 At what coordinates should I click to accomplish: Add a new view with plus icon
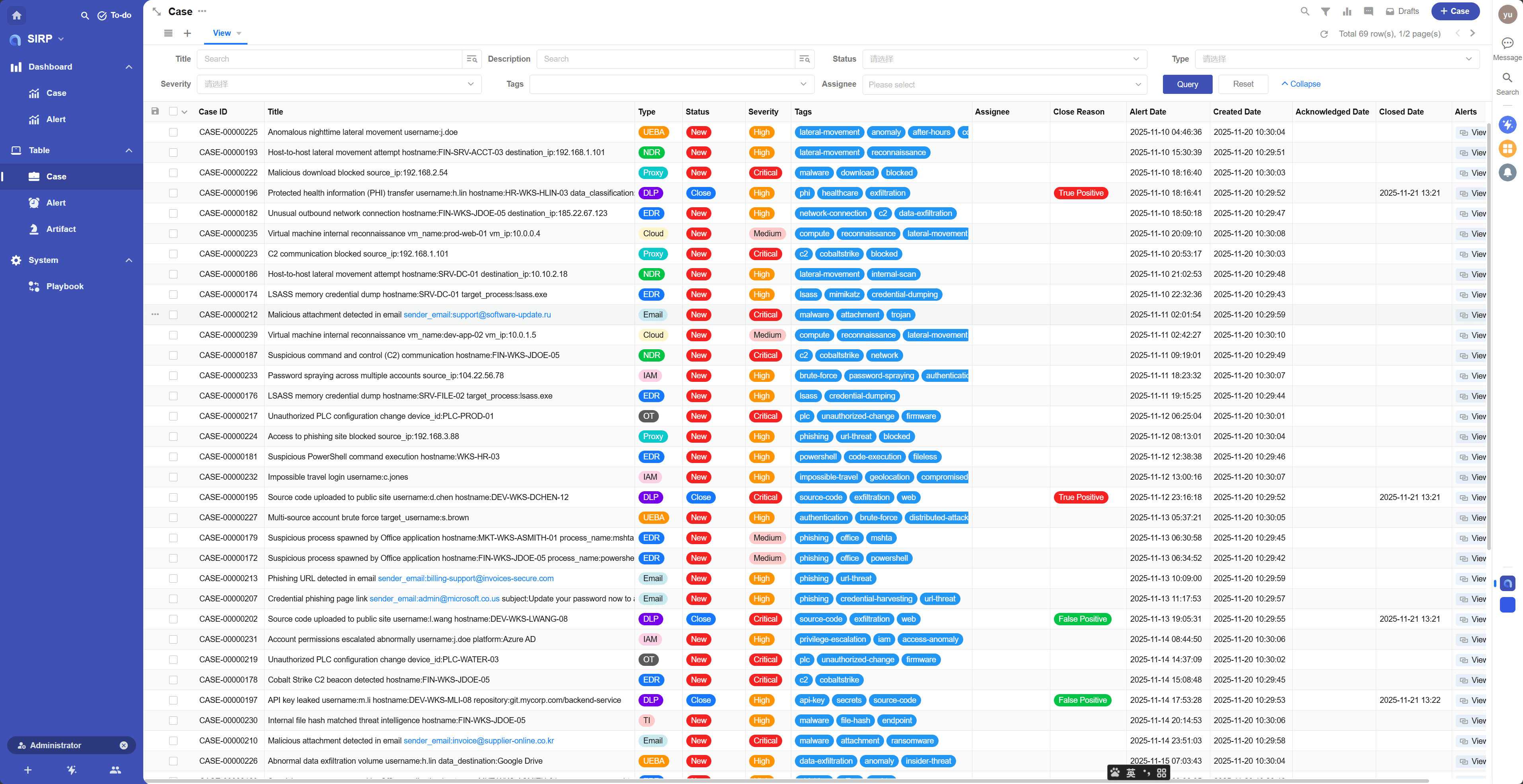tap(187, 34)
